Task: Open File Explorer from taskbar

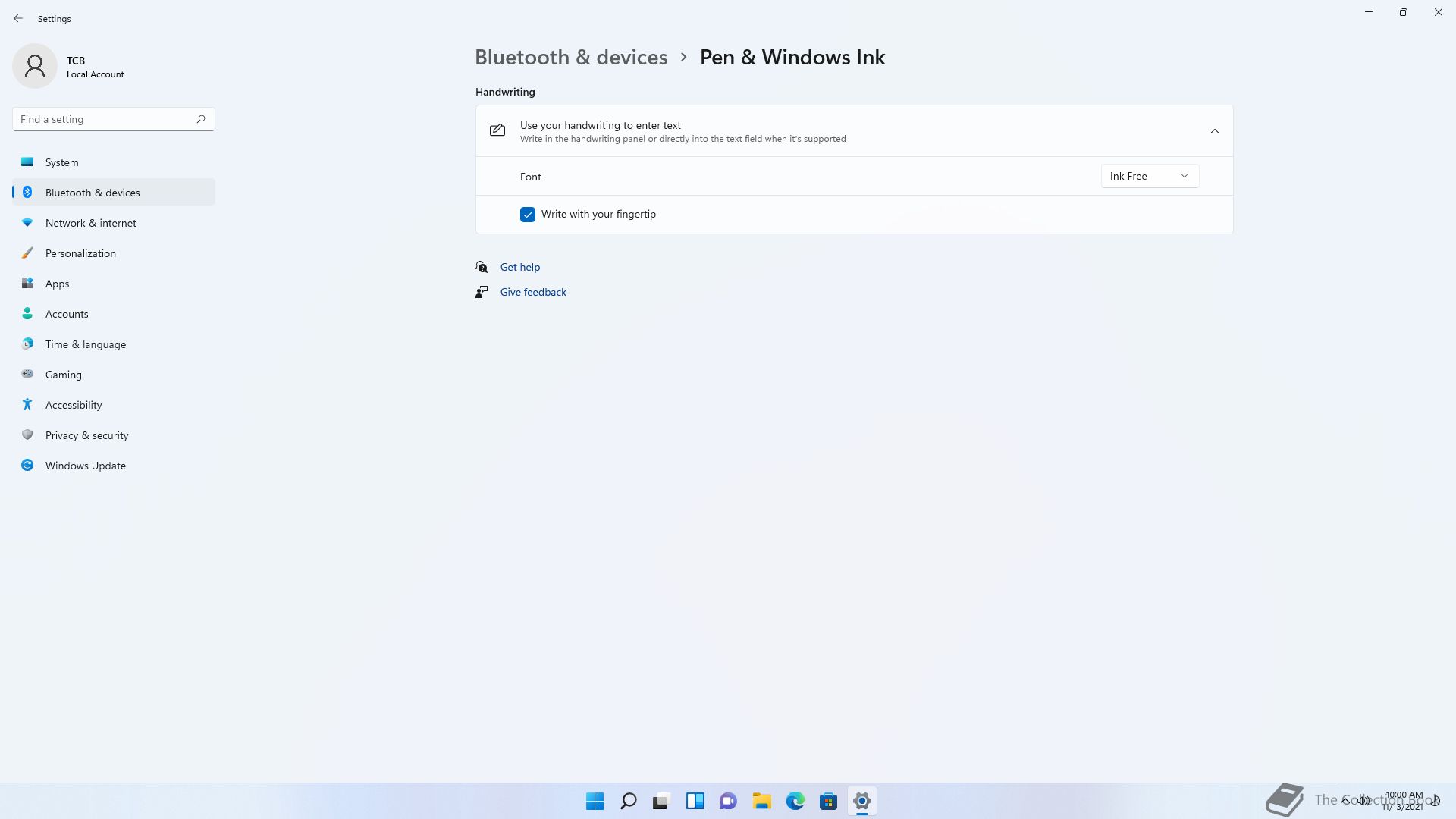Action: click(x=761, y=801)
